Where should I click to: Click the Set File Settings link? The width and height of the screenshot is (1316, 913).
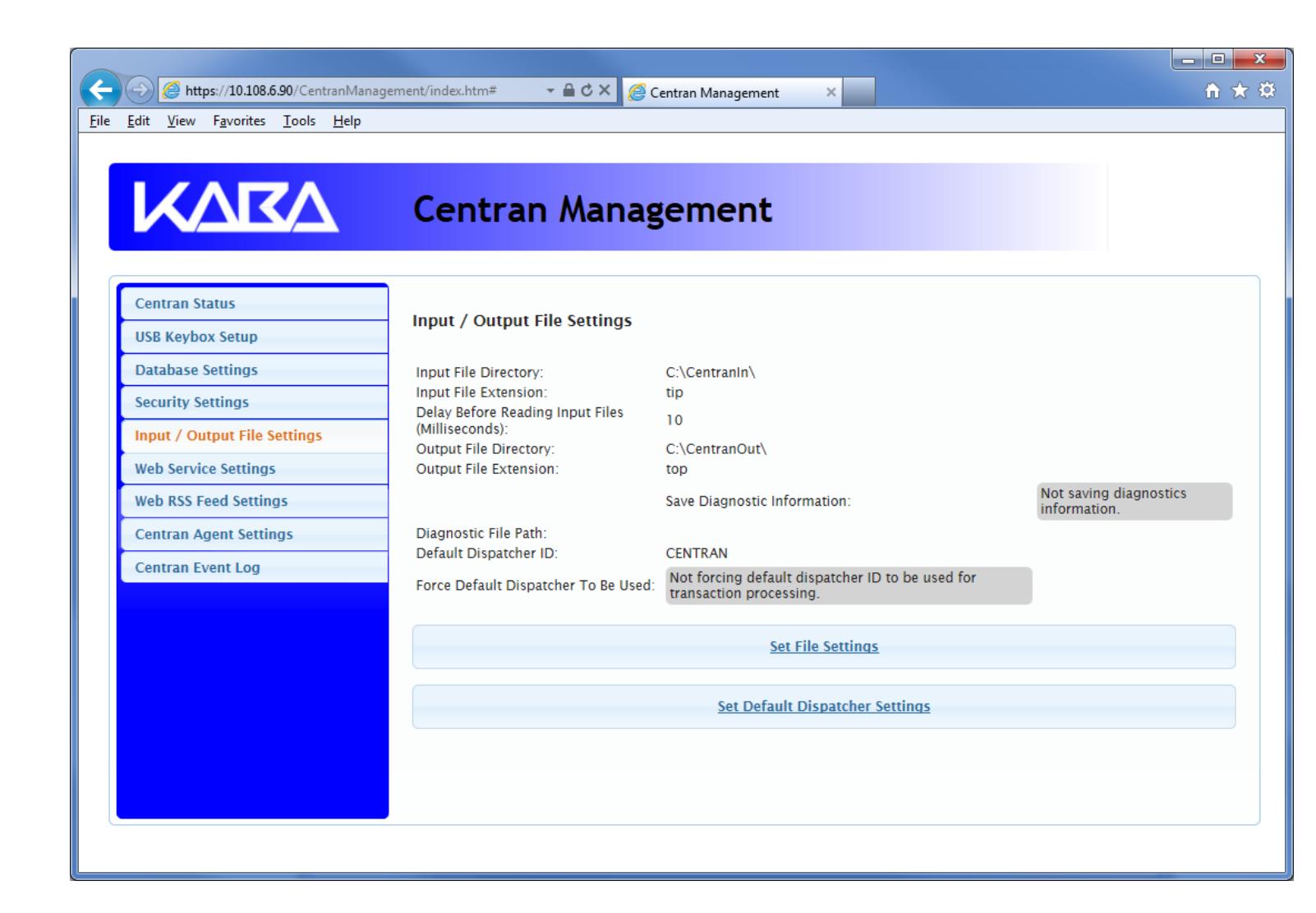coord(824,646)
